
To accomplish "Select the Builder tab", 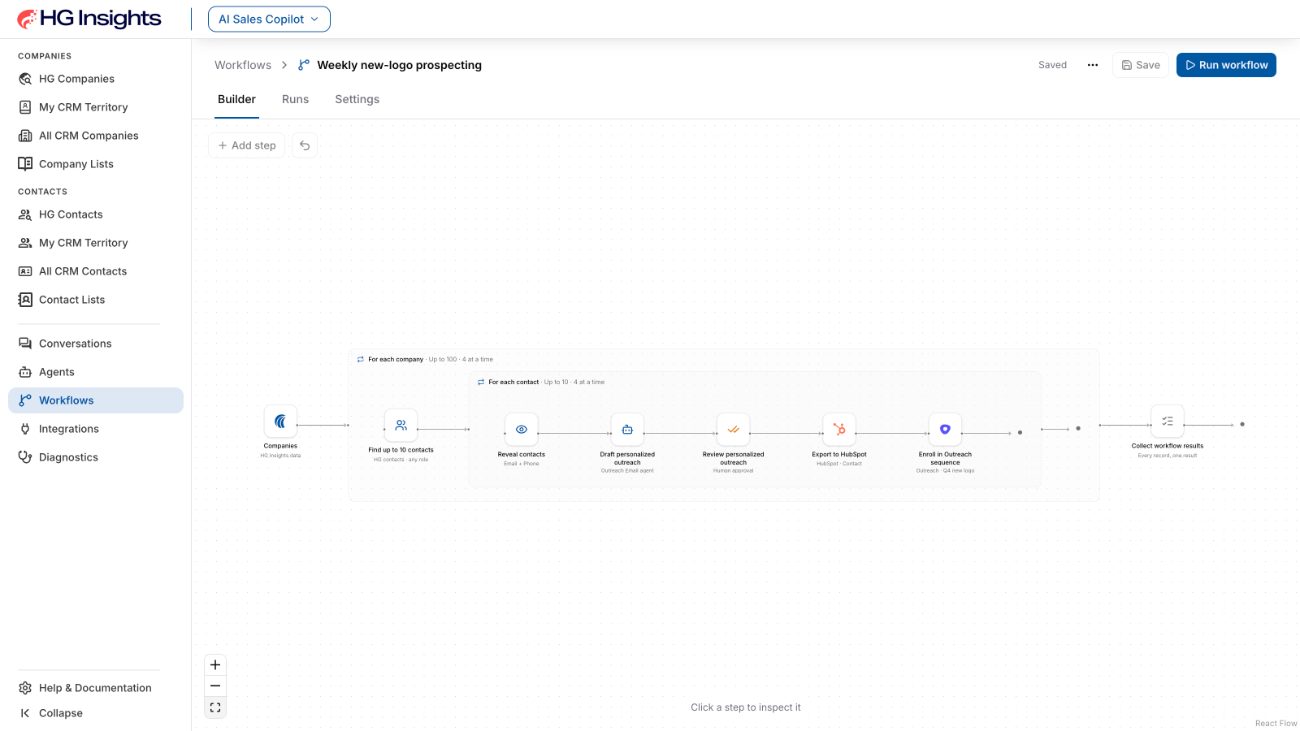I will (x=237, y=99).
